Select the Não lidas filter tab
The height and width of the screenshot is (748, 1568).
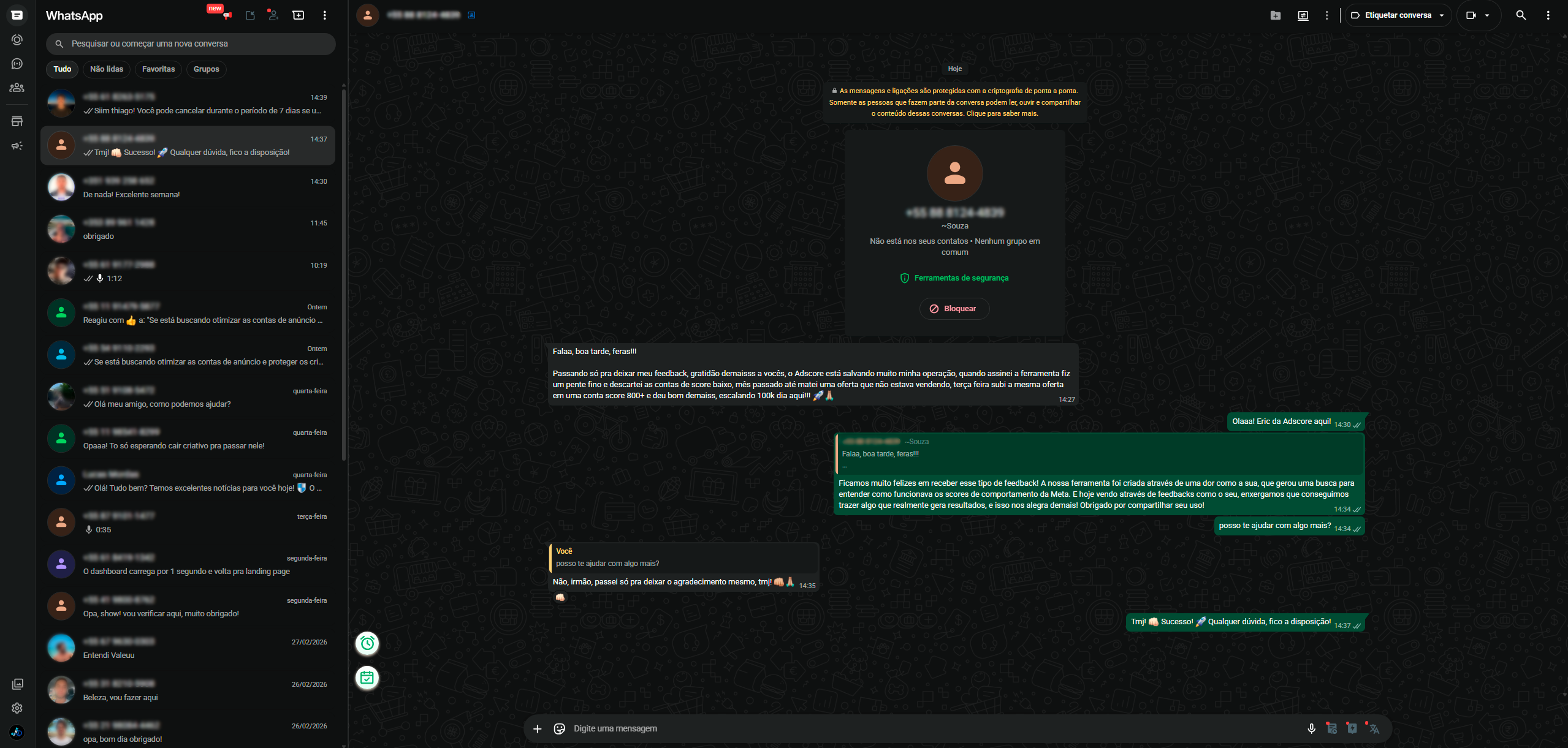click(x=107, y=69)
